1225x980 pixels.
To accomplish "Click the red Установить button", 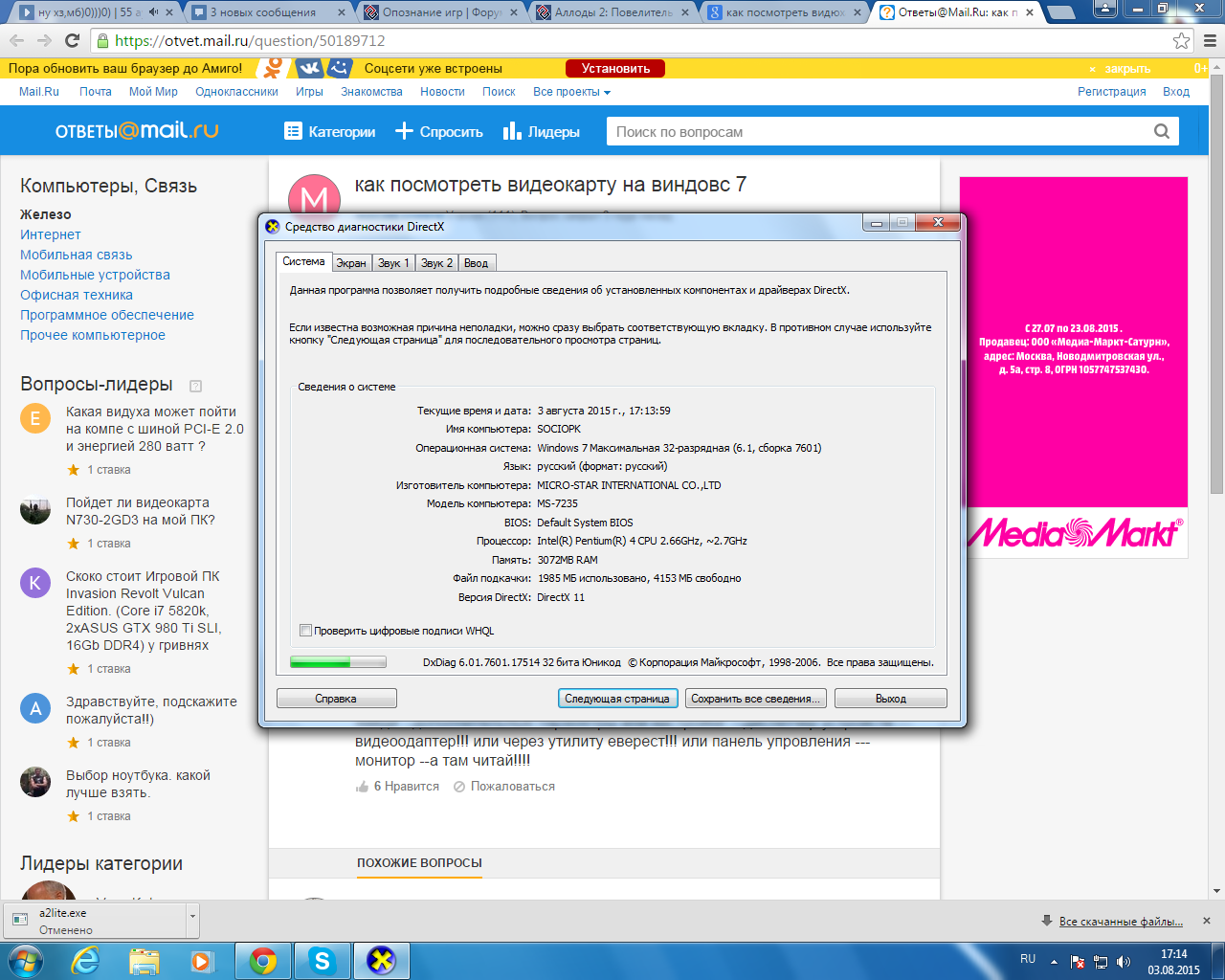I will (615, 68).
